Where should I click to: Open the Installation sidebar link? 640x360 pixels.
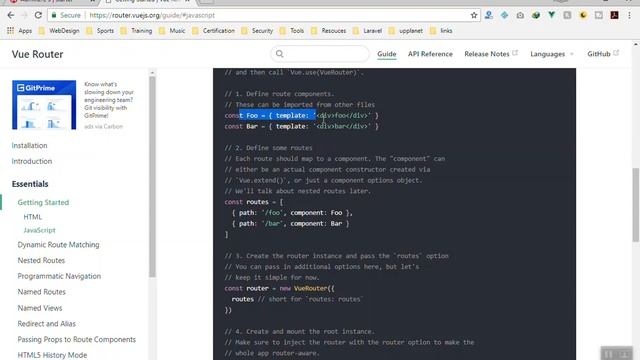coord(29,145)
